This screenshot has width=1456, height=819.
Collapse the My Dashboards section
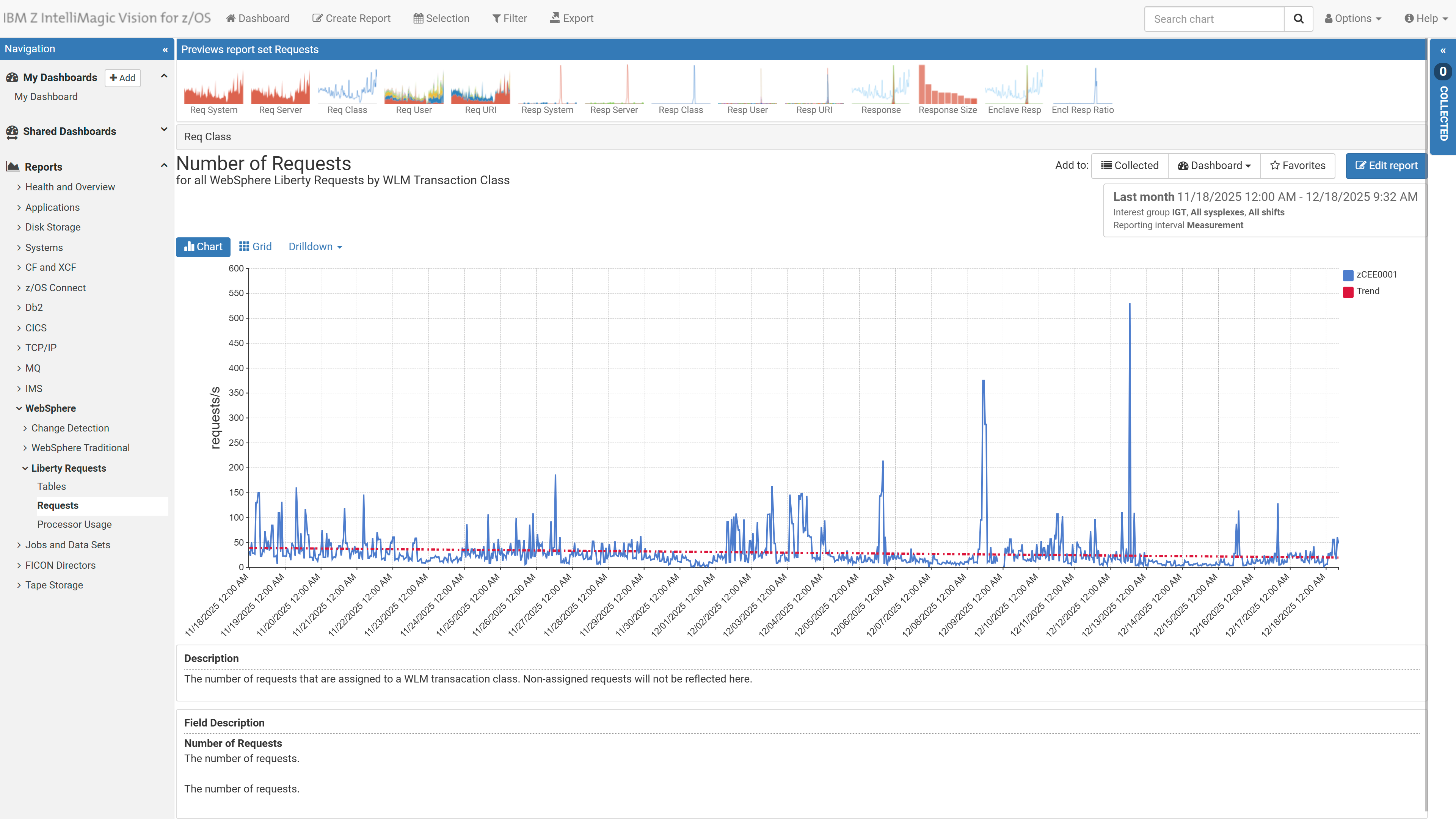click(164, 76)
